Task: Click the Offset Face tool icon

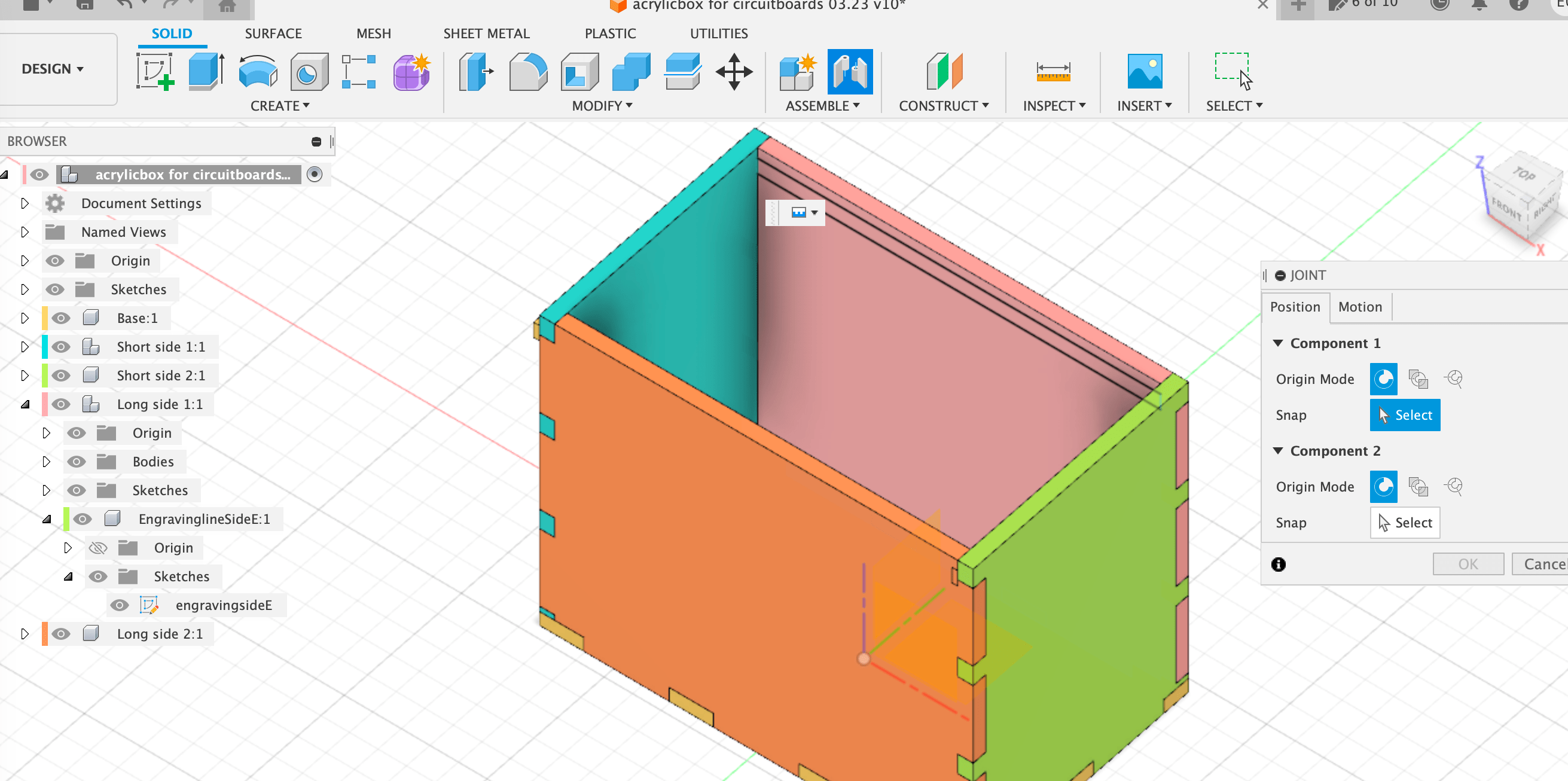Action: tap(682, 71)
